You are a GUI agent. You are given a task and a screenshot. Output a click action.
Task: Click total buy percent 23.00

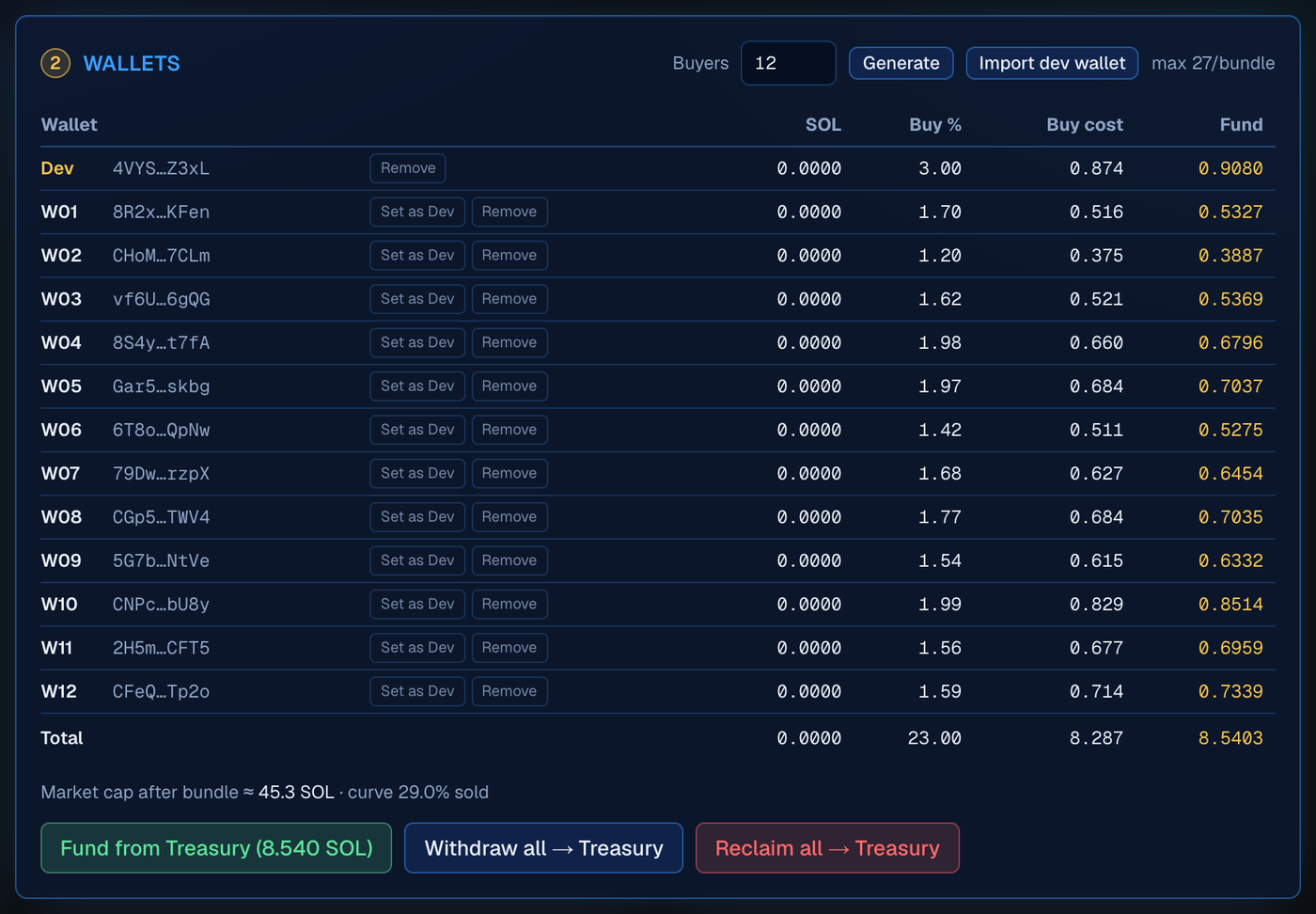point(934,738)
